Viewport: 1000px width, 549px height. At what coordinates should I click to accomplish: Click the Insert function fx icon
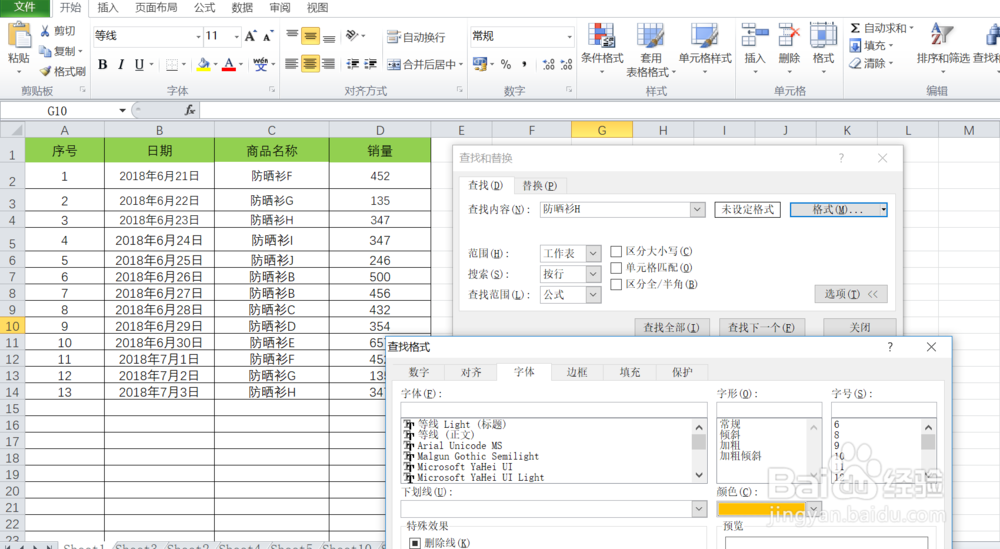[189, 110]
